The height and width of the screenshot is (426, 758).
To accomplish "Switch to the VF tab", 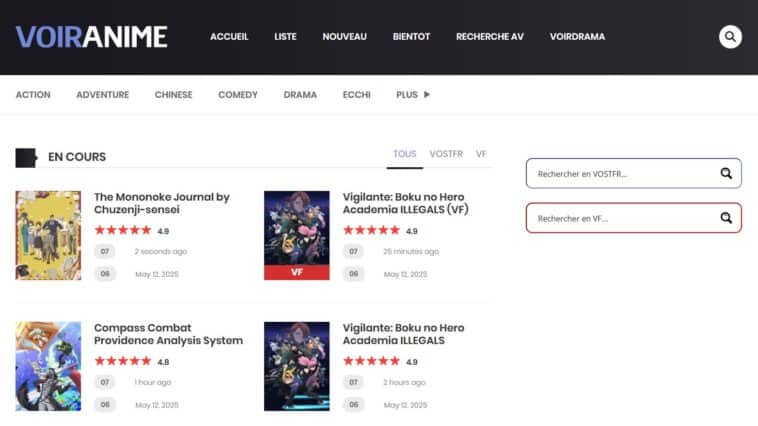I will [481, 154].
